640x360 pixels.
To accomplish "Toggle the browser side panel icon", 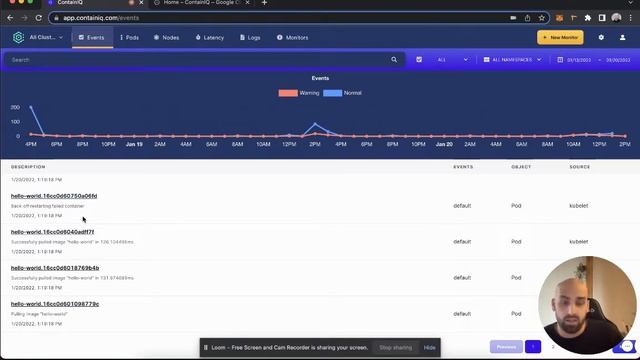I will 602,18.
